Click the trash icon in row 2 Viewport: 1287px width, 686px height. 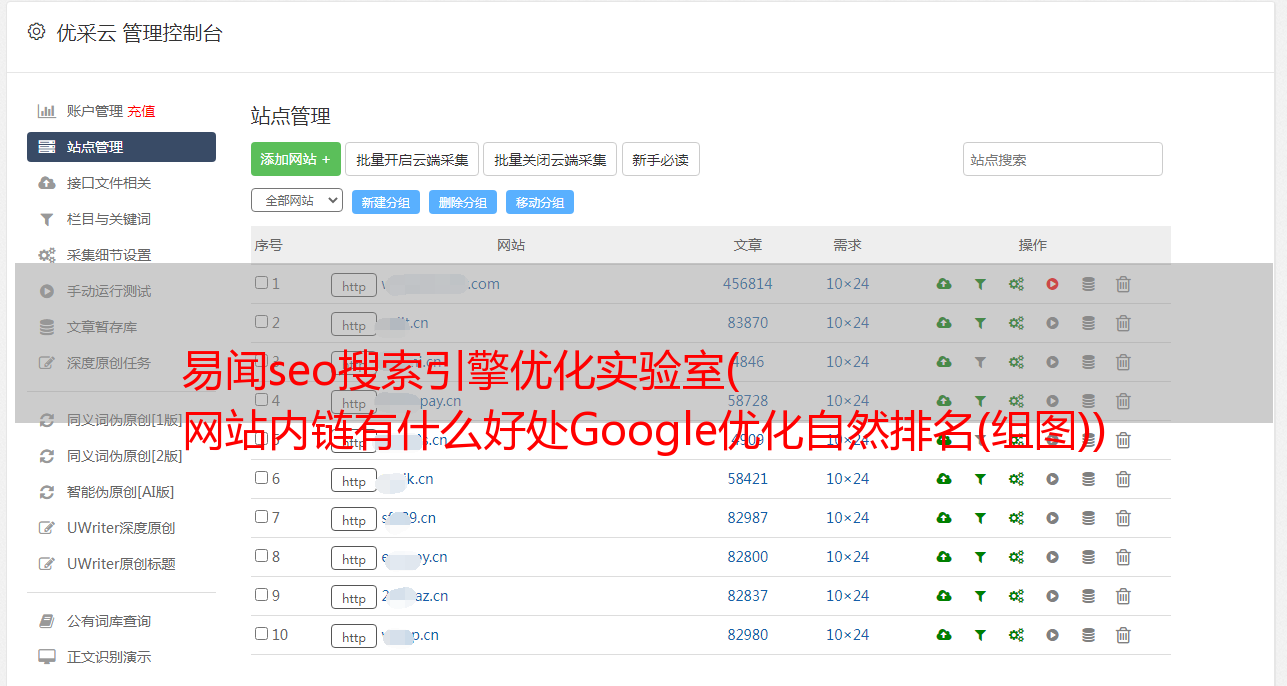(1123, 323)
